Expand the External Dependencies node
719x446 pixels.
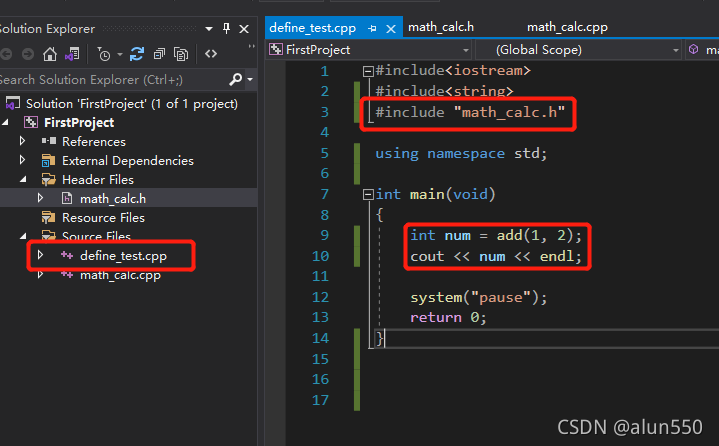22,160
